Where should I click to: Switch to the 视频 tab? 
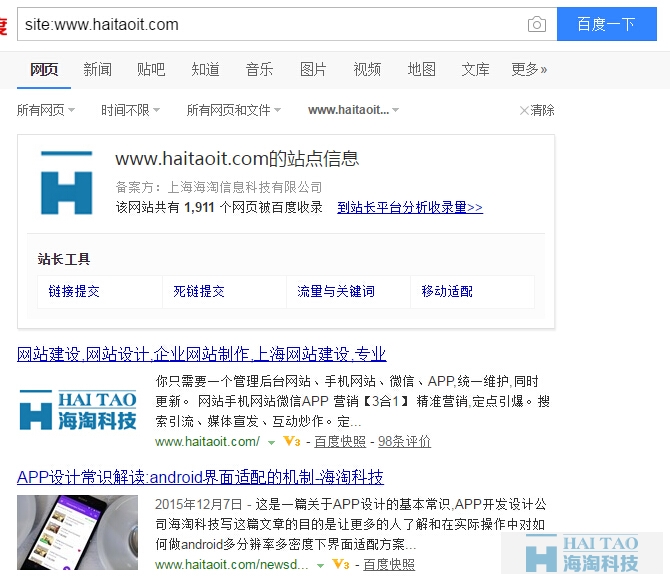tap(367, 69)
